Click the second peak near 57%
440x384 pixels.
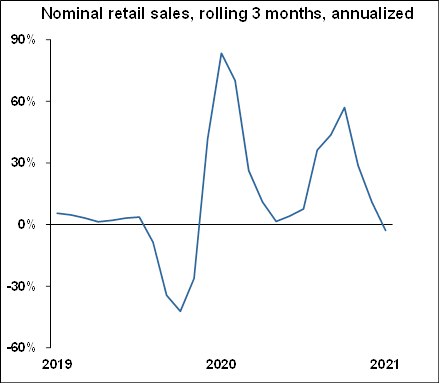coord(344,108)
